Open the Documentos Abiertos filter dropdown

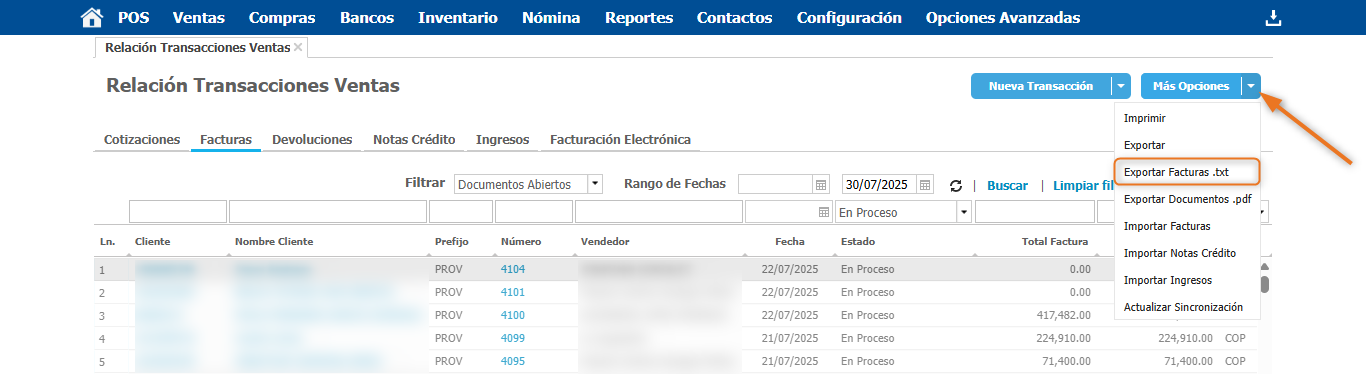(595, 184)
